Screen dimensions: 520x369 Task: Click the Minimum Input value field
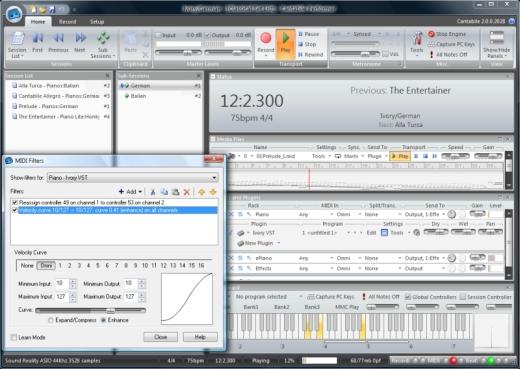tap(62, 283)
